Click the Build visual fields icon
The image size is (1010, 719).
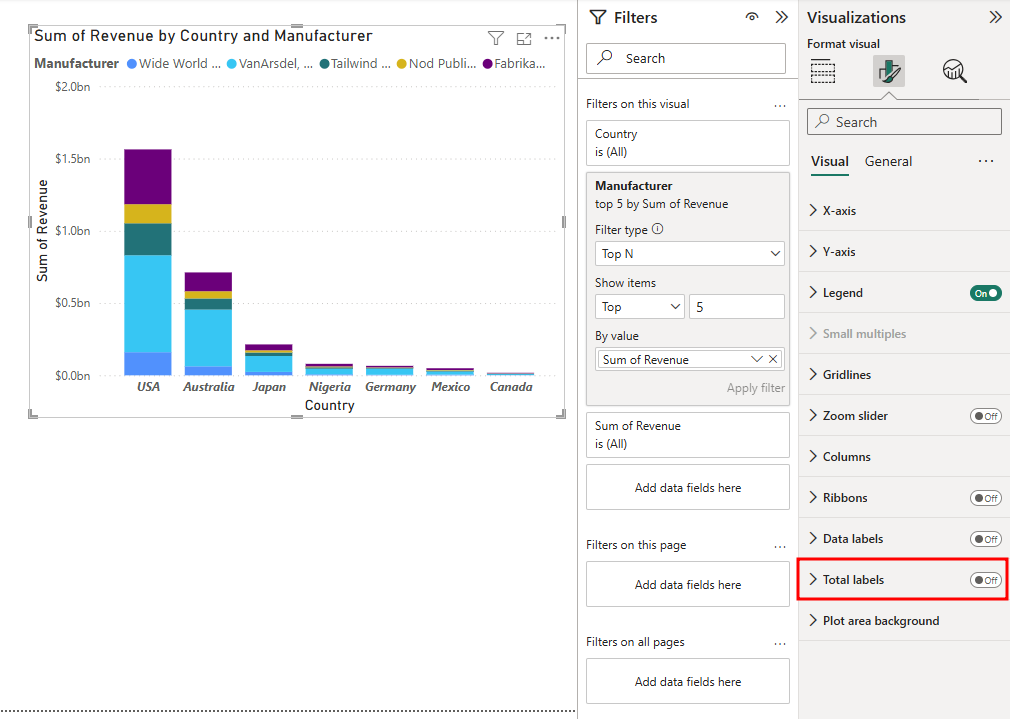pos(823,71)
